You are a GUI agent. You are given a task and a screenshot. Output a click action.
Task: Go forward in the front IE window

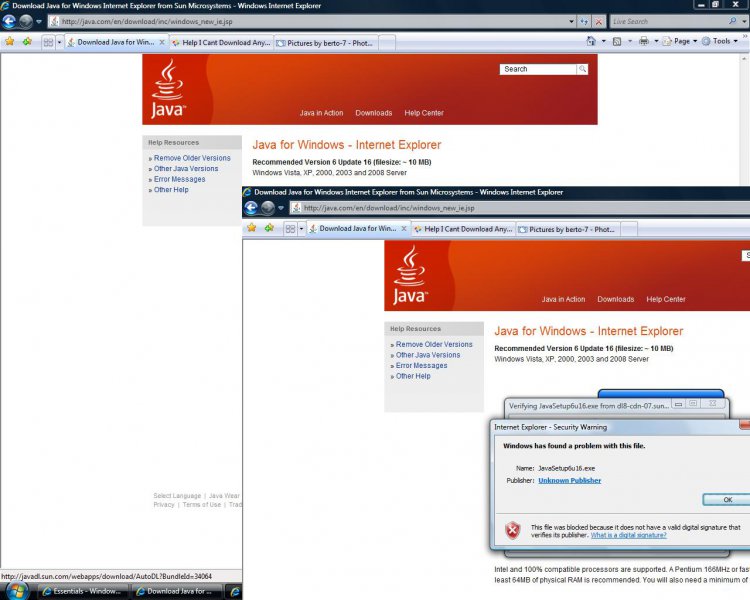268,208
